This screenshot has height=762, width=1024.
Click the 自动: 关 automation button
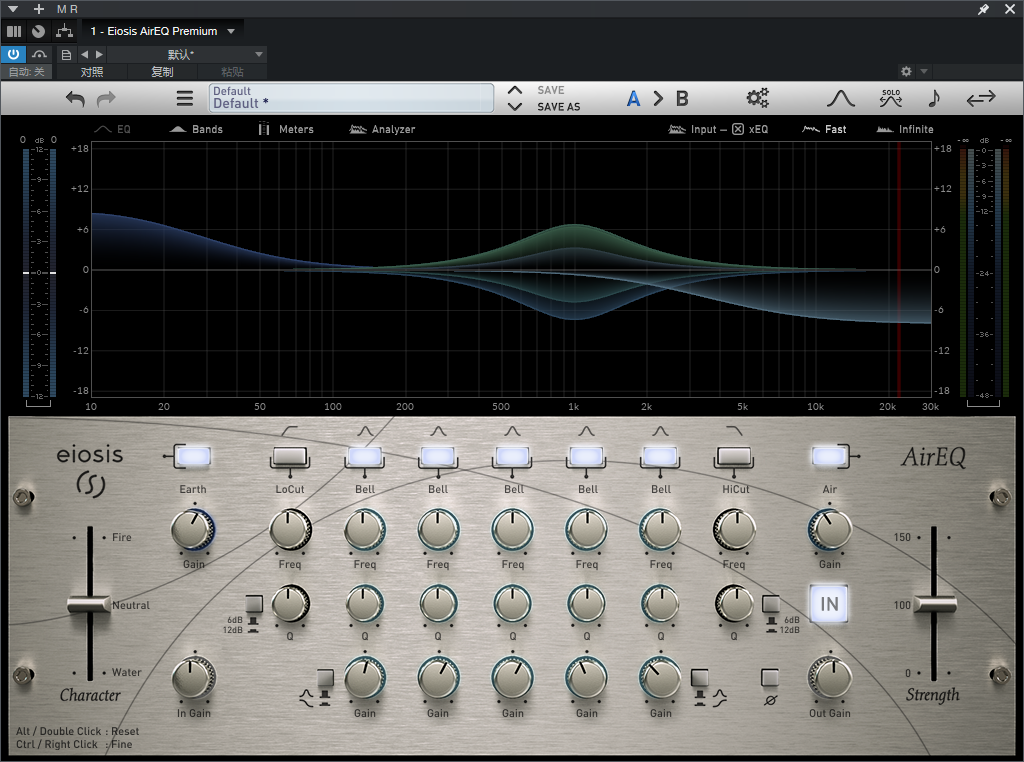point(27,72)
